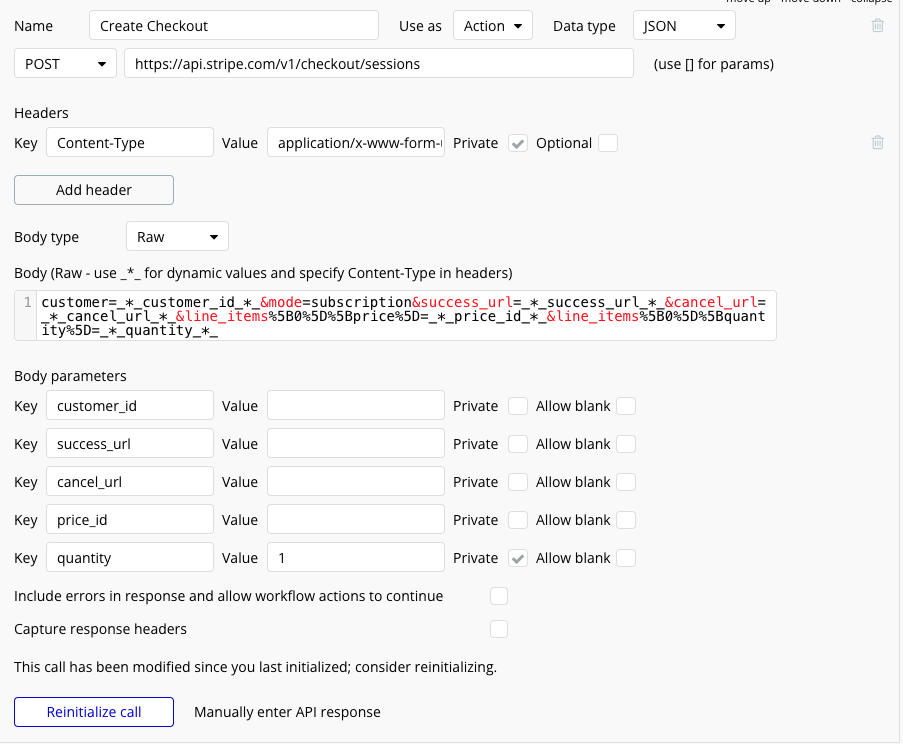
Task: Check Private for the price_id parameter
Action: click(x=518, y=520)
